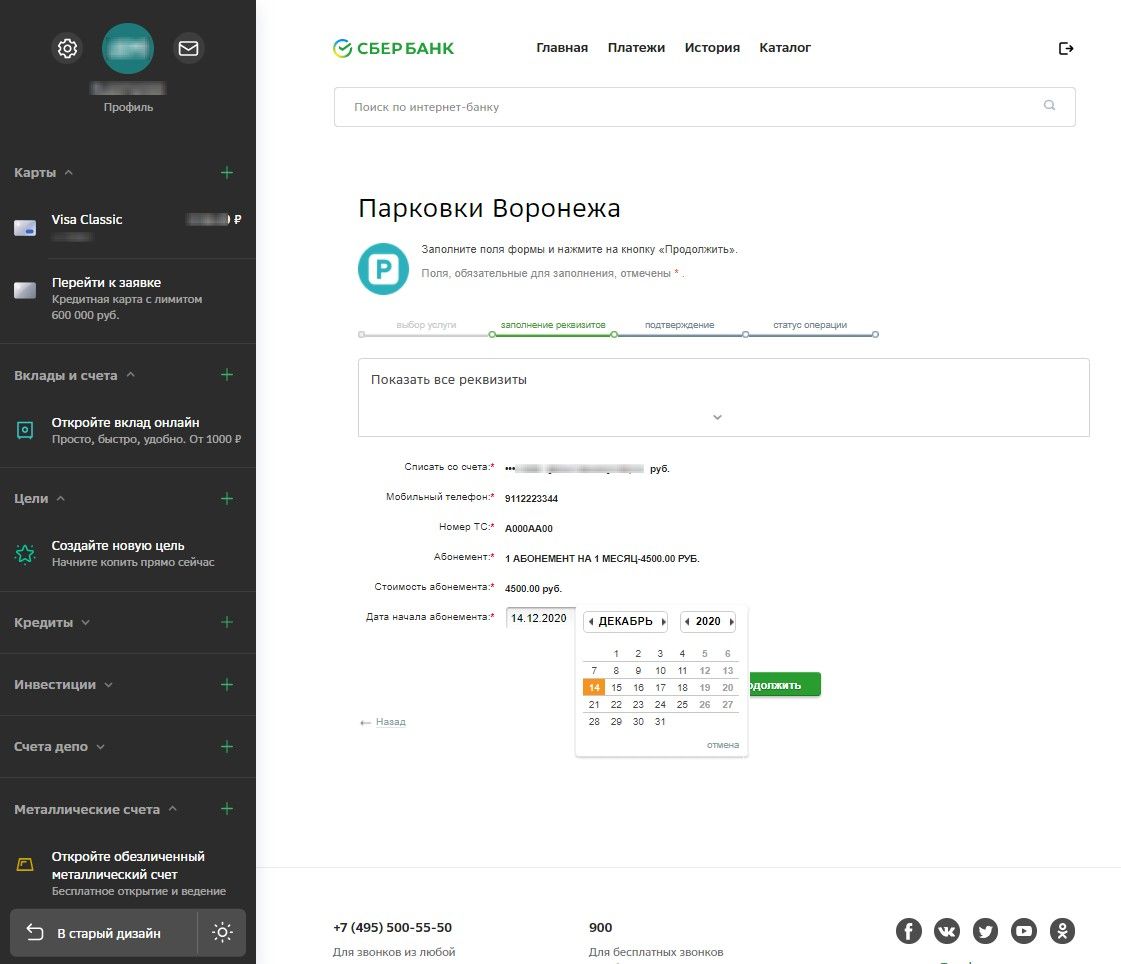
Task: Open Twitter social icon
Action: (985, 931)
